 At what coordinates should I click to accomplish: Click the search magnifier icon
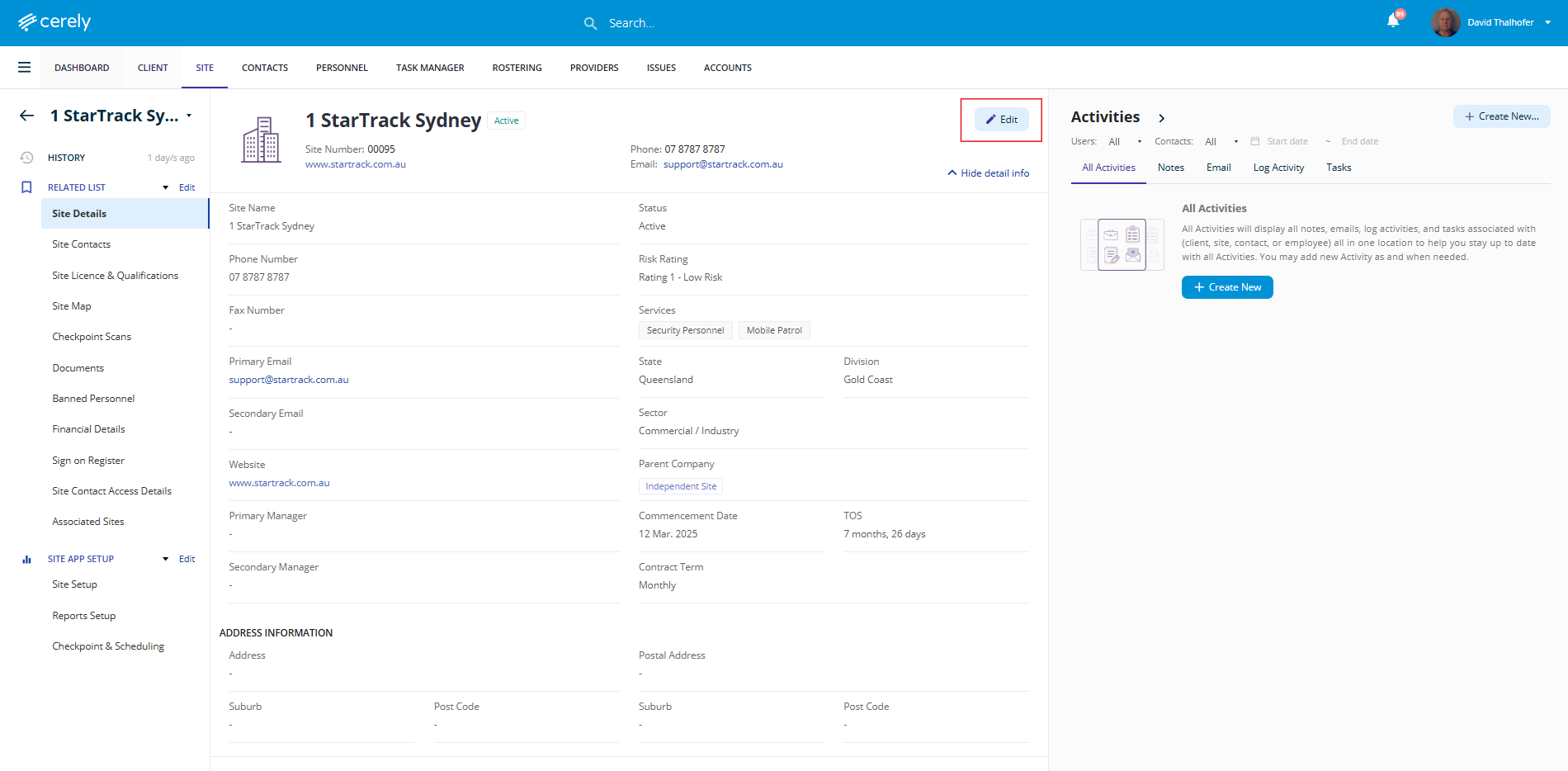click(590, 23)
